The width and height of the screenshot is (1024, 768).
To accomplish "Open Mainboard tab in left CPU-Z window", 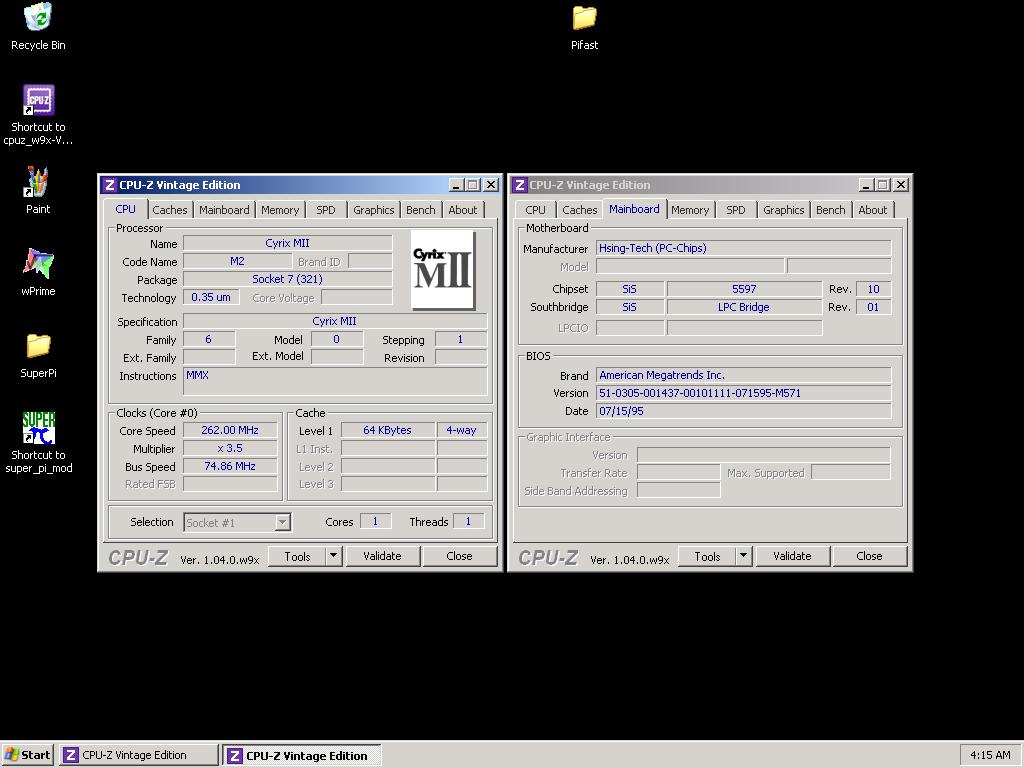I will pyautogui.click(x=224, y=210).
